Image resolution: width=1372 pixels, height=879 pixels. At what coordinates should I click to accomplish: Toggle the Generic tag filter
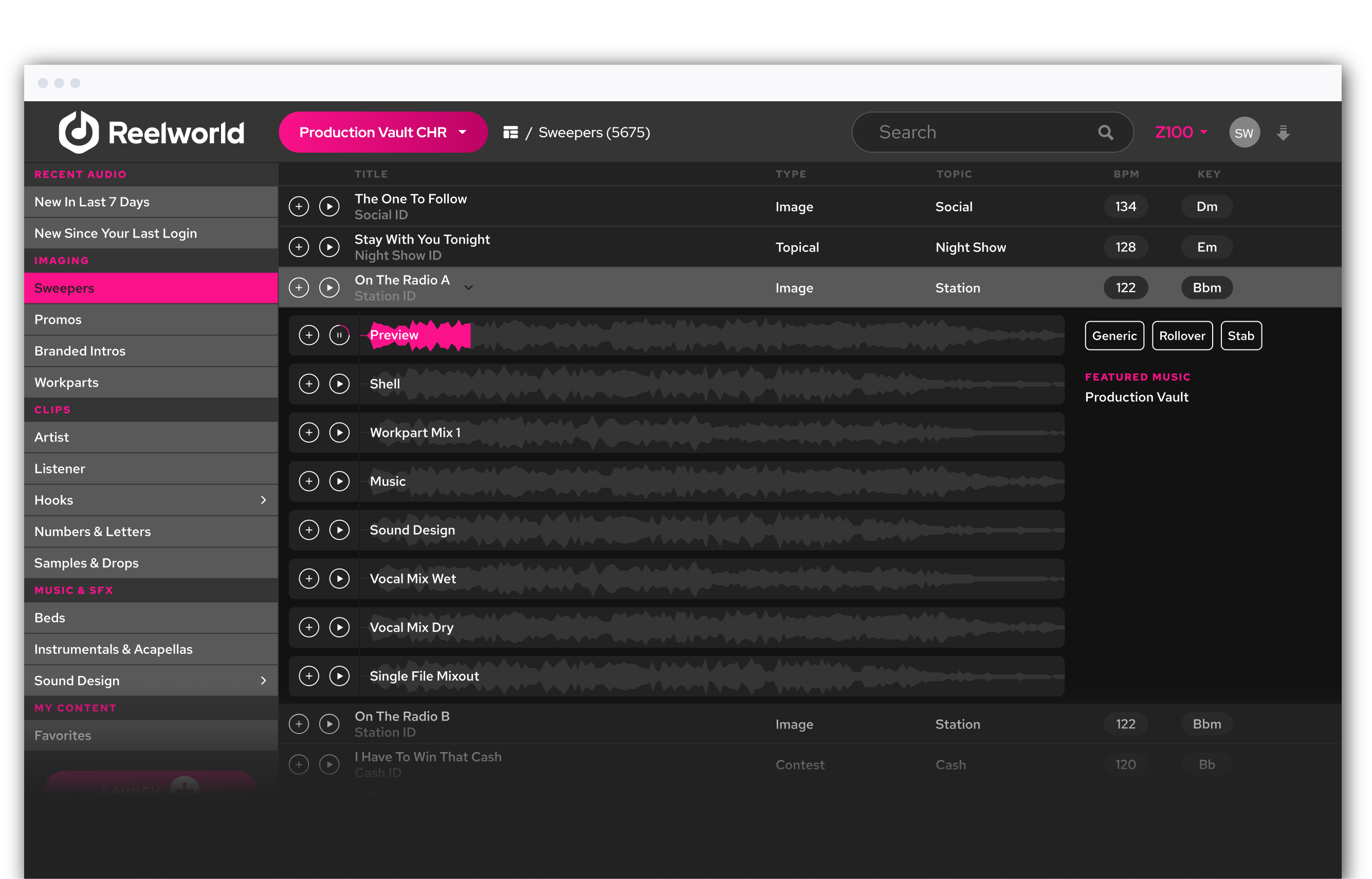pos(1114,336)
